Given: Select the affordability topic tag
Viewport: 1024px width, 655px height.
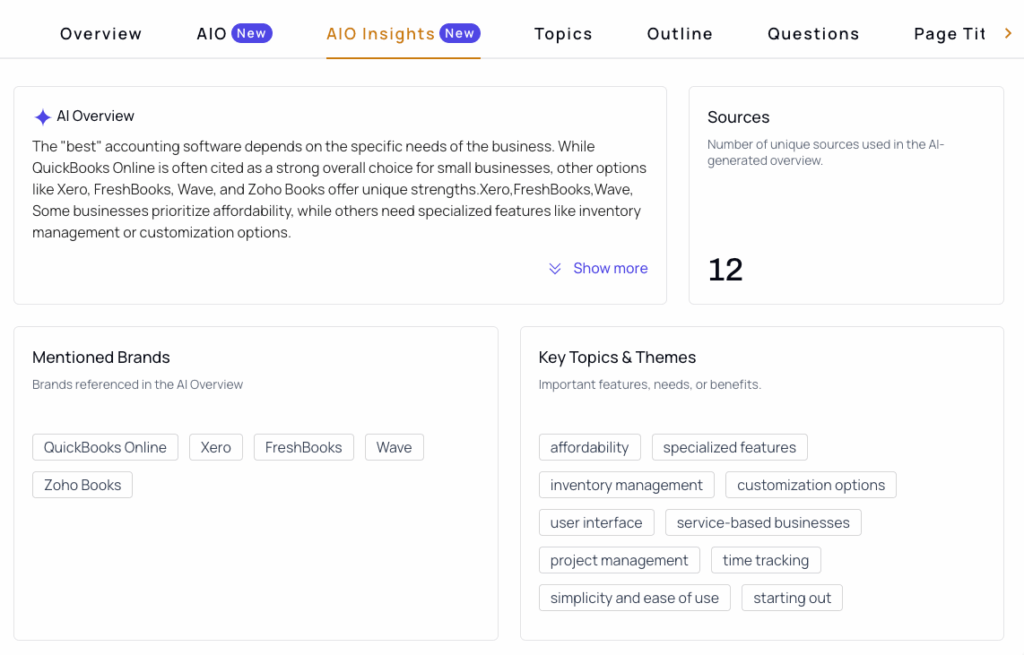Looking at the screenshot, I should pos(590,447).
